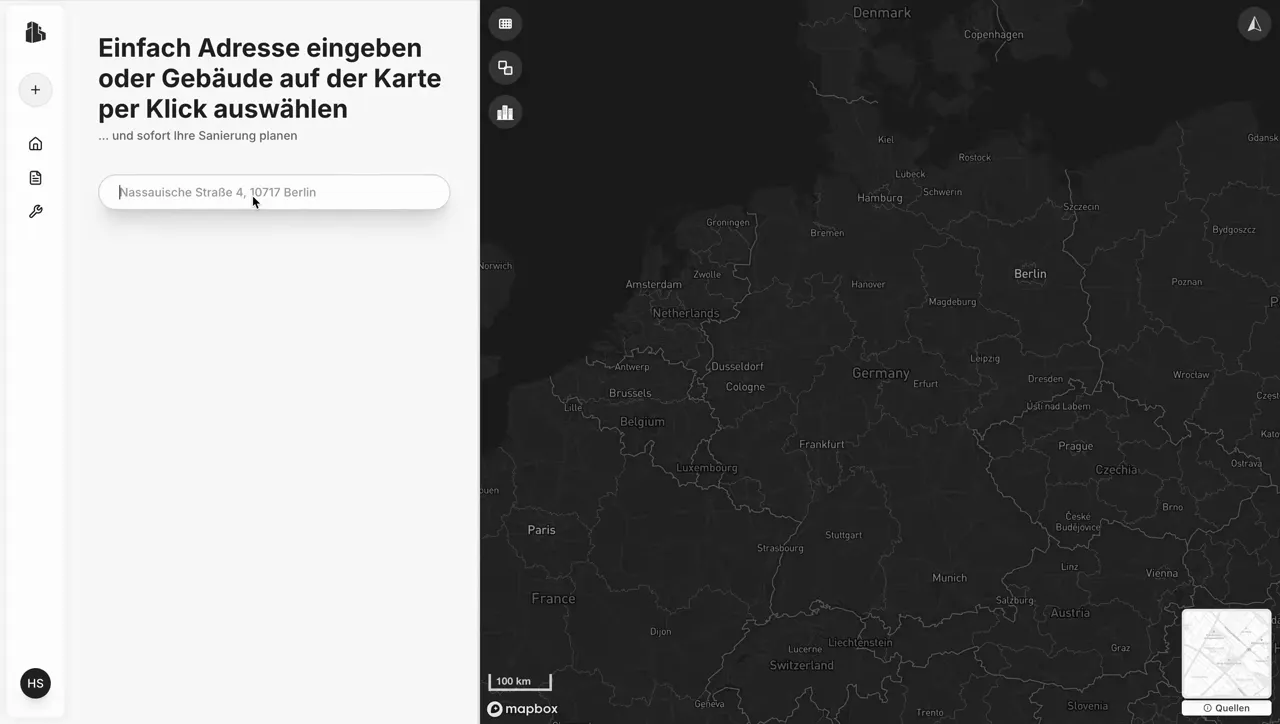1280x724 pixels.
Task: Open the documents icon in the sidebar
Action: [x=35, y=178]
